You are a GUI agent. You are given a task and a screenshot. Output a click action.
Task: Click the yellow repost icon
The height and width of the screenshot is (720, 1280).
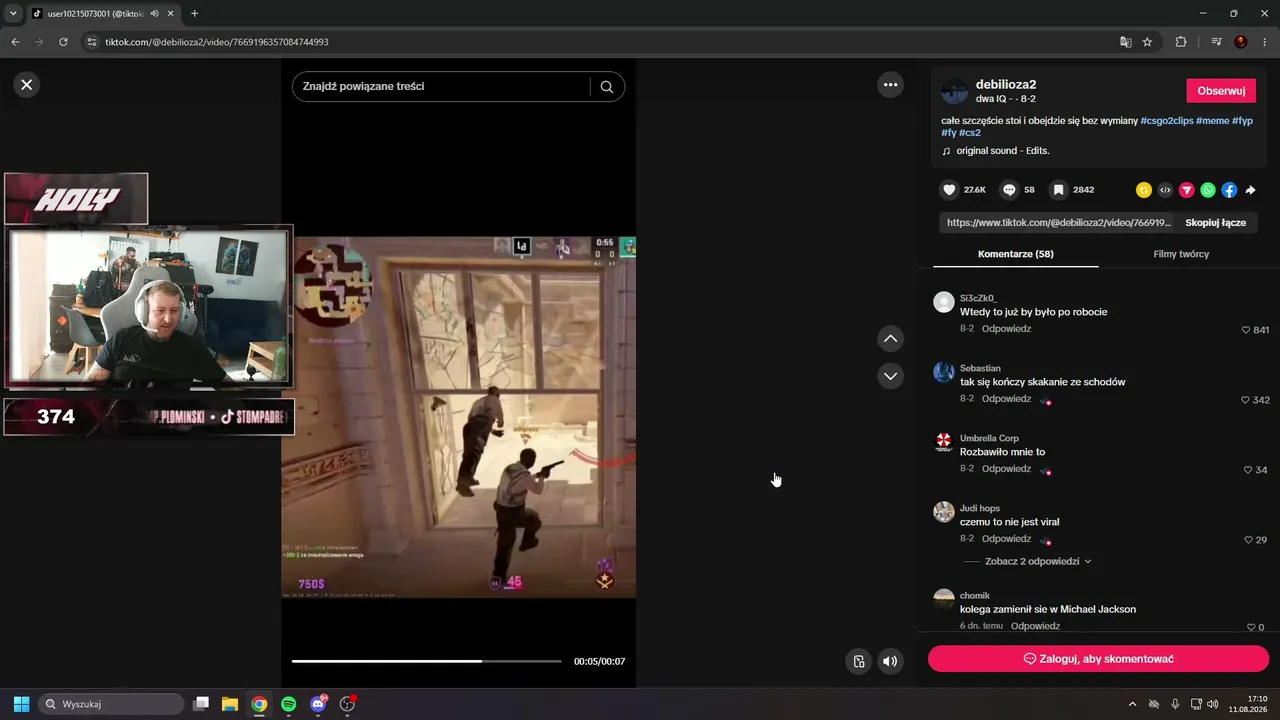point(1144,190)
